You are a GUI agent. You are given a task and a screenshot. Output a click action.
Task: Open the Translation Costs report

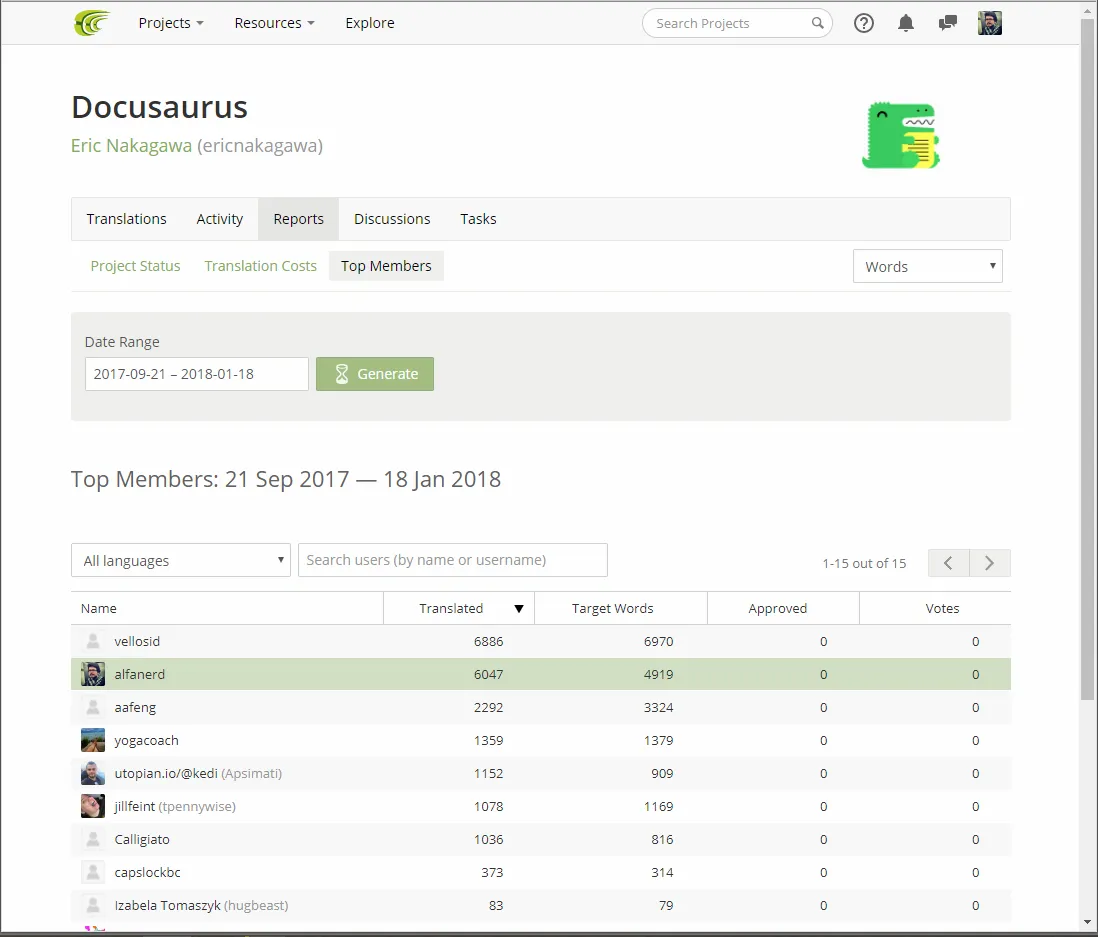(x=260, y=266)
